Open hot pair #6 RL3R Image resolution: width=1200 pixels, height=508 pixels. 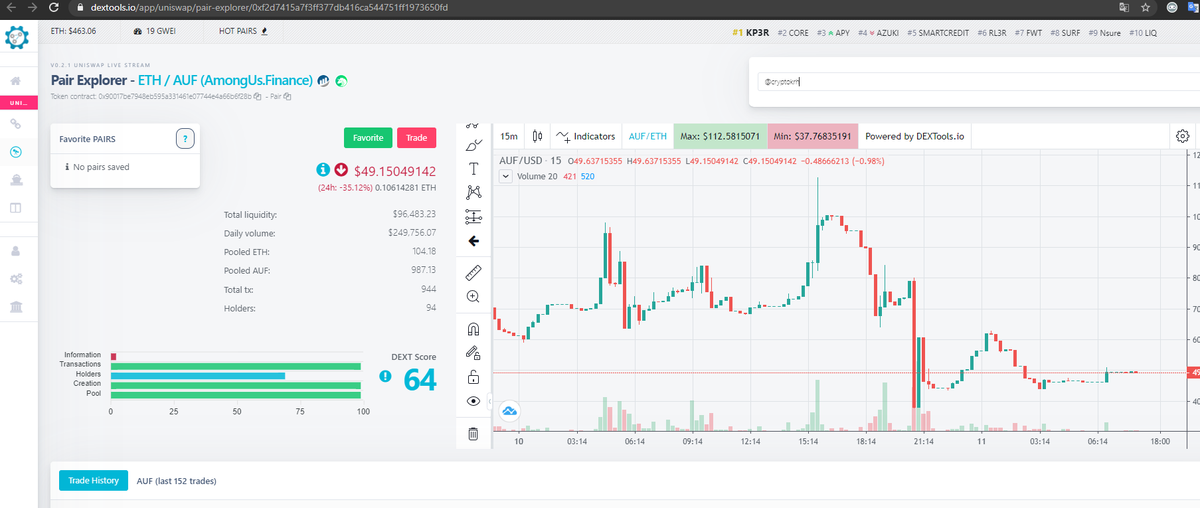(x=992, y=32)
